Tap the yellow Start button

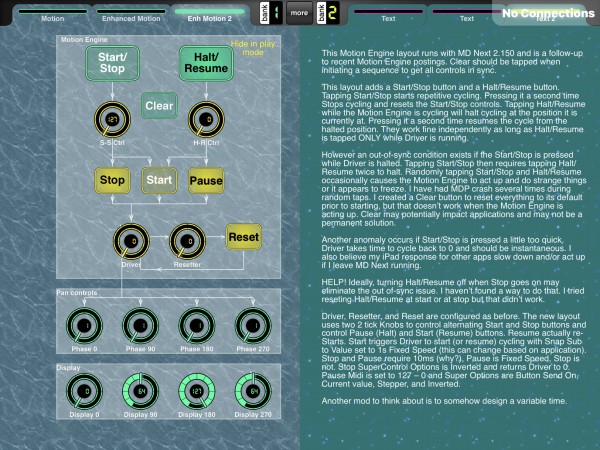pos(159,180)
